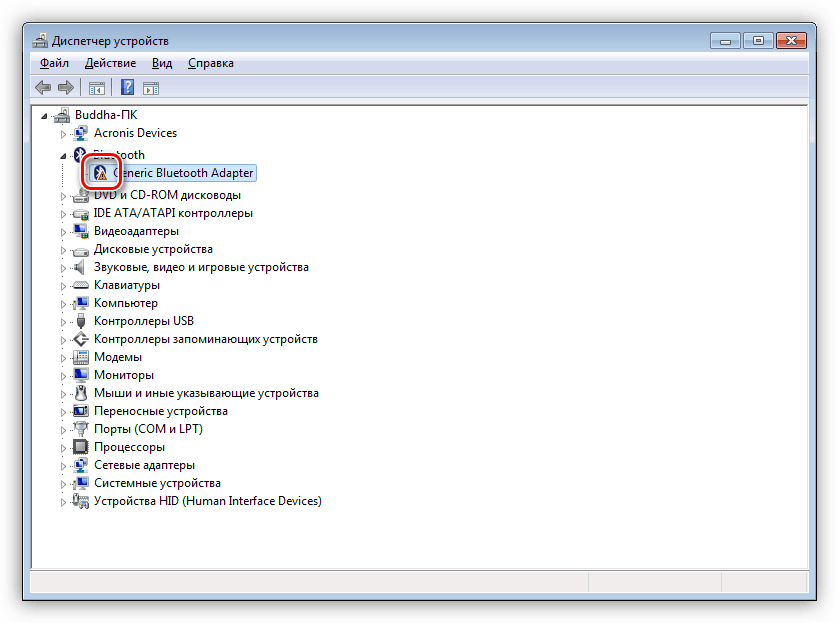Close the Диспетчер устройств window
Image resolution: width=839 pixels, height=623 pixels.
point(791,41)
